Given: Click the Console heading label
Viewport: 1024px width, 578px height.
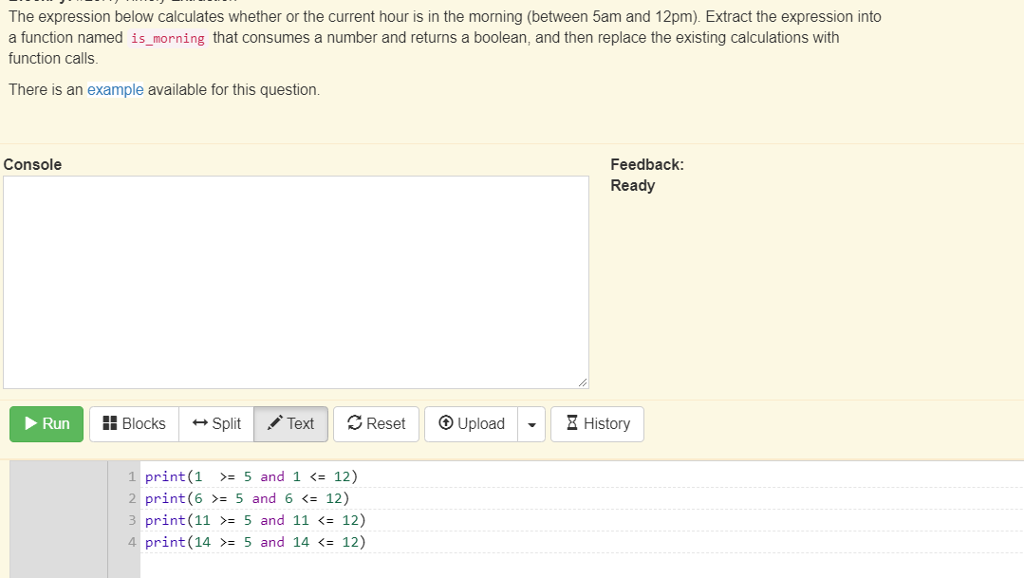Looking at the screenshot, I should (x=33, y=165).
